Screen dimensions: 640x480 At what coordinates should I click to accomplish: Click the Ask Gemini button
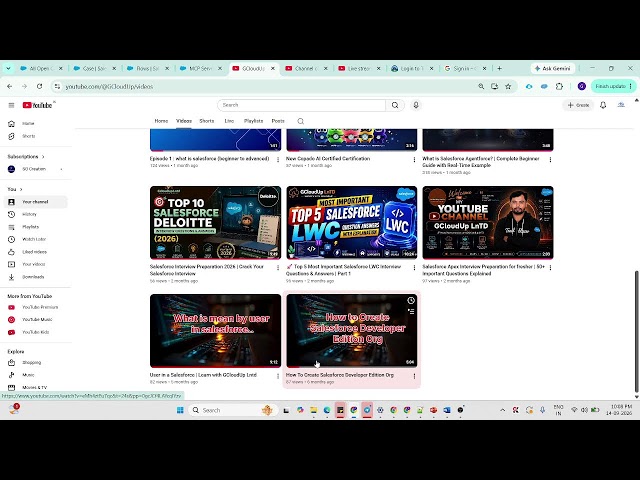point(553,69)
